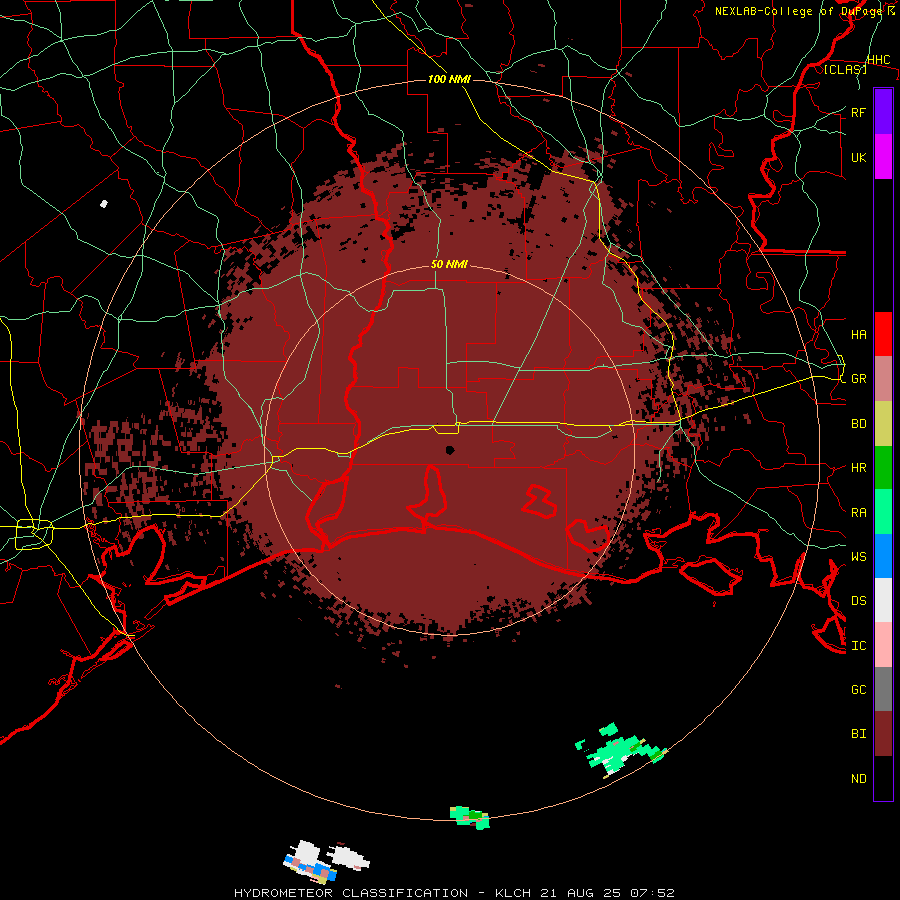
Task: Select the 'HA' legend label
Action: (858, 334)
